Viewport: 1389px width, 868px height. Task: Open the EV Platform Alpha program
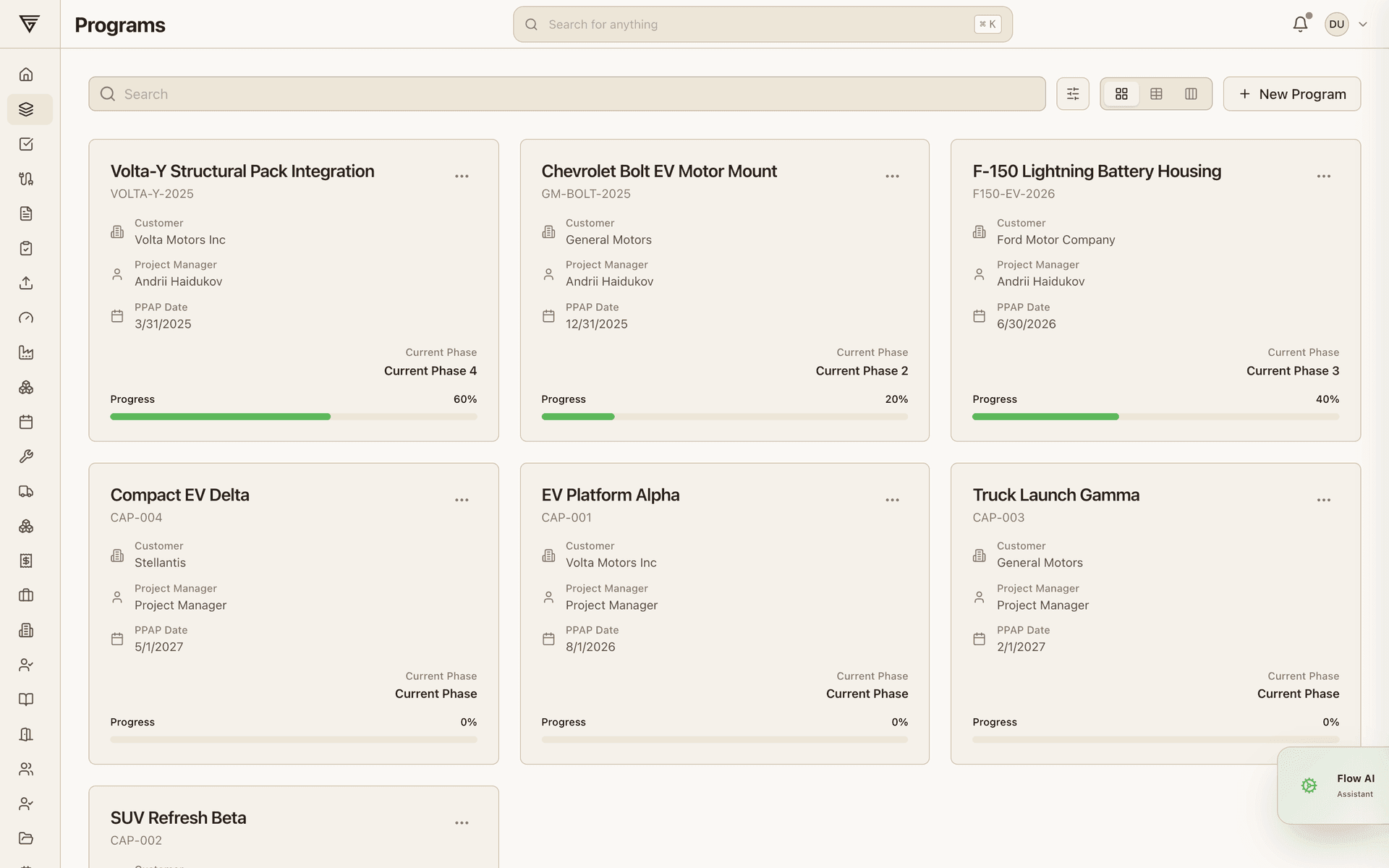coord(611,495)
